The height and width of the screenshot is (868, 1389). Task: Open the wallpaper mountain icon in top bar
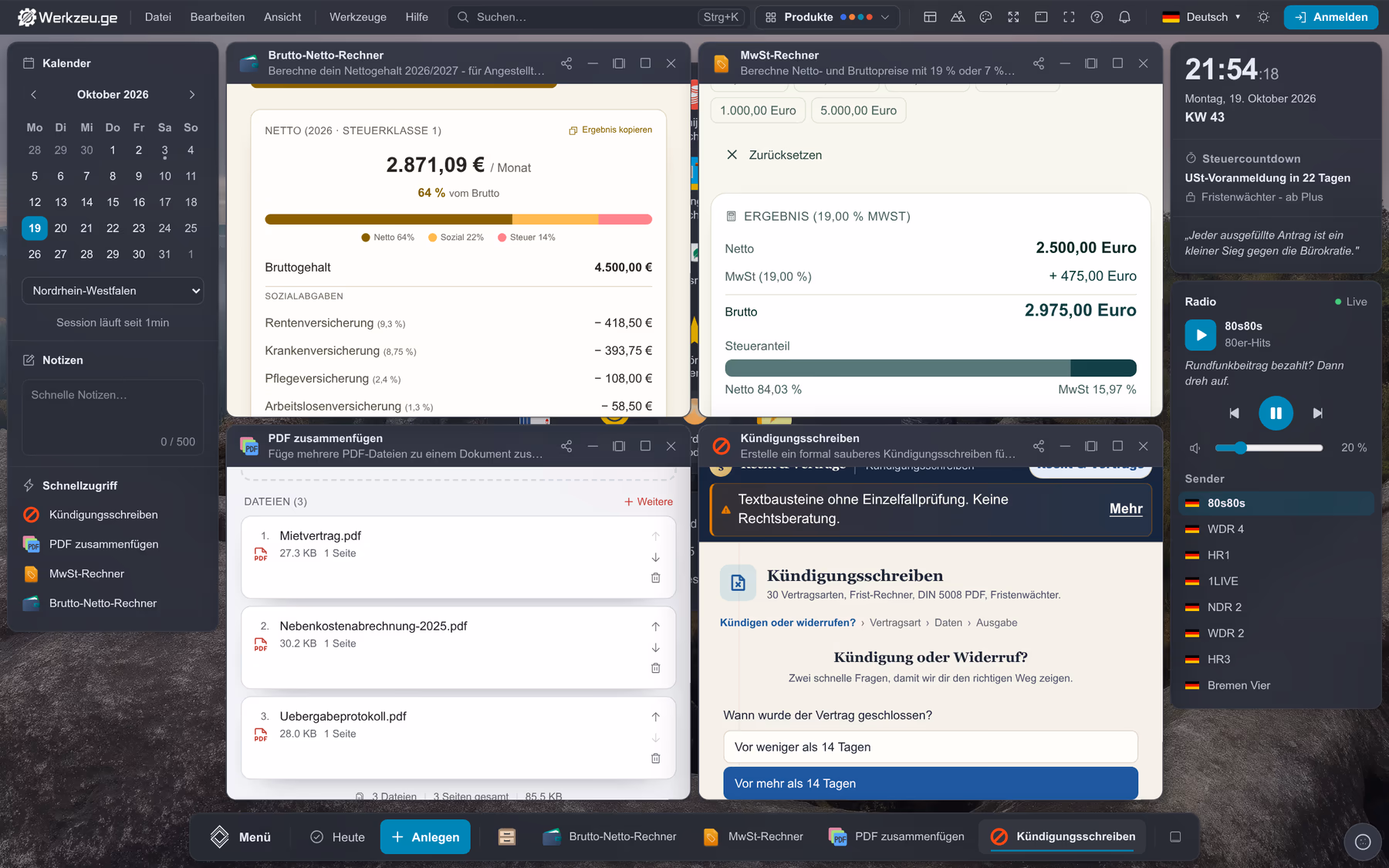(958, 17)
